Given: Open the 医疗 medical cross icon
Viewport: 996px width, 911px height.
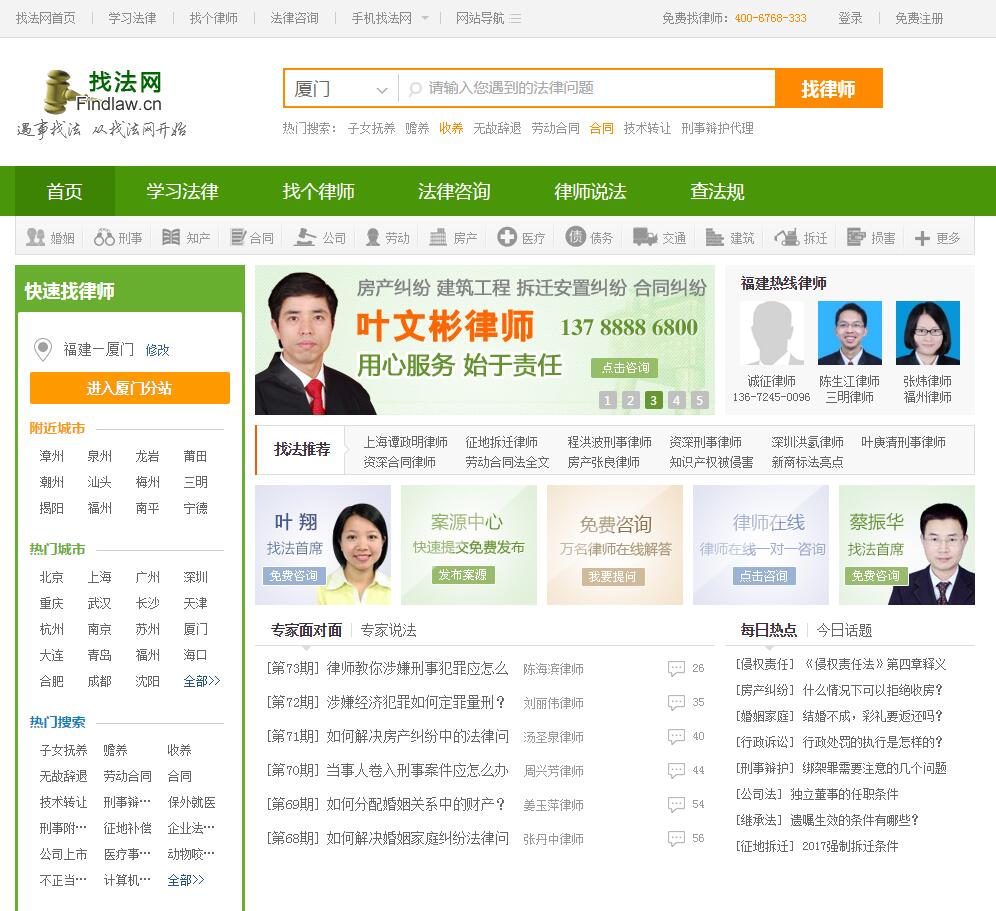Looking at the screenshot, I should (507, 237).
